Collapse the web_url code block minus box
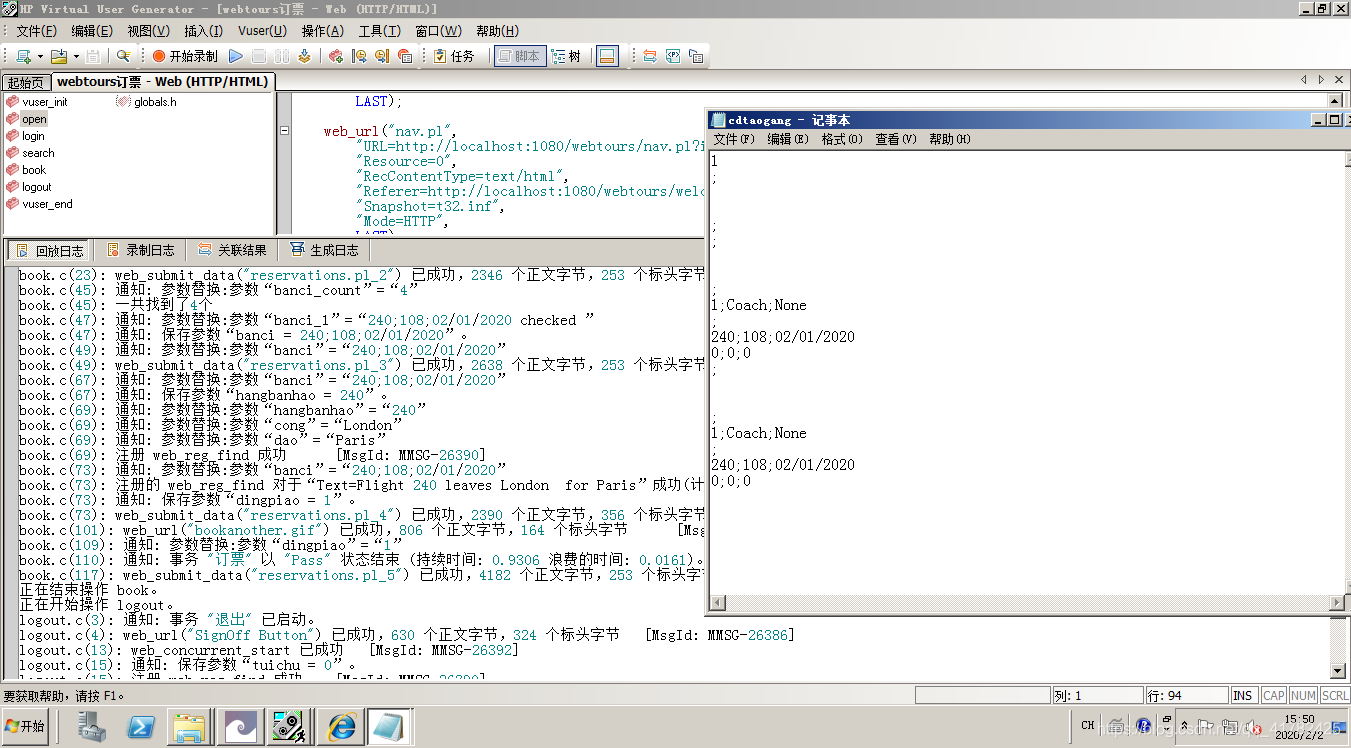 click(x=285, y=131)
